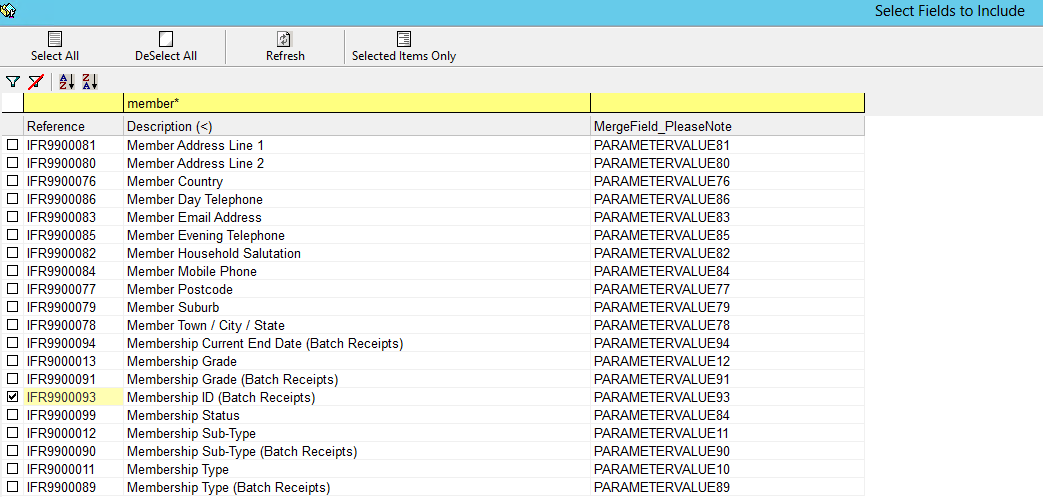1043x497 pixels.
Task: Click the PARAMETERVALUE77 cell
Action: 728,289
